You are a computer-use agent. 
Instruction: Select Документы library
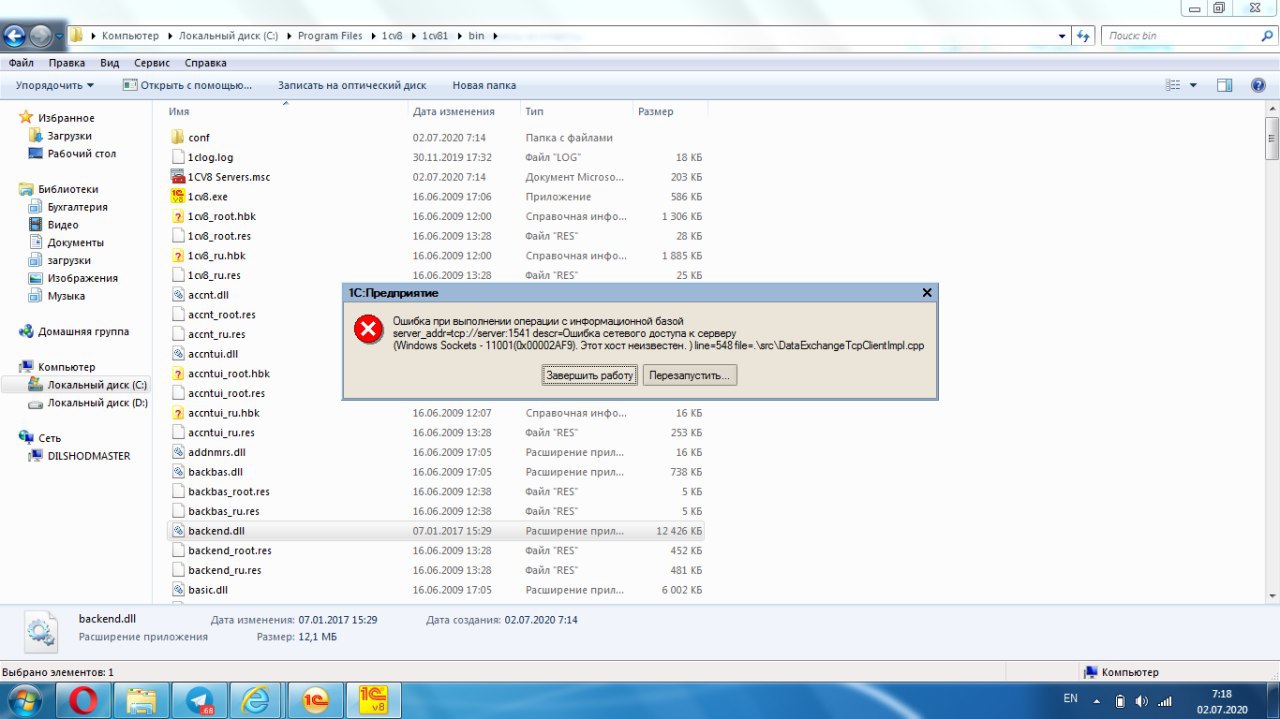tap(76, 243)
